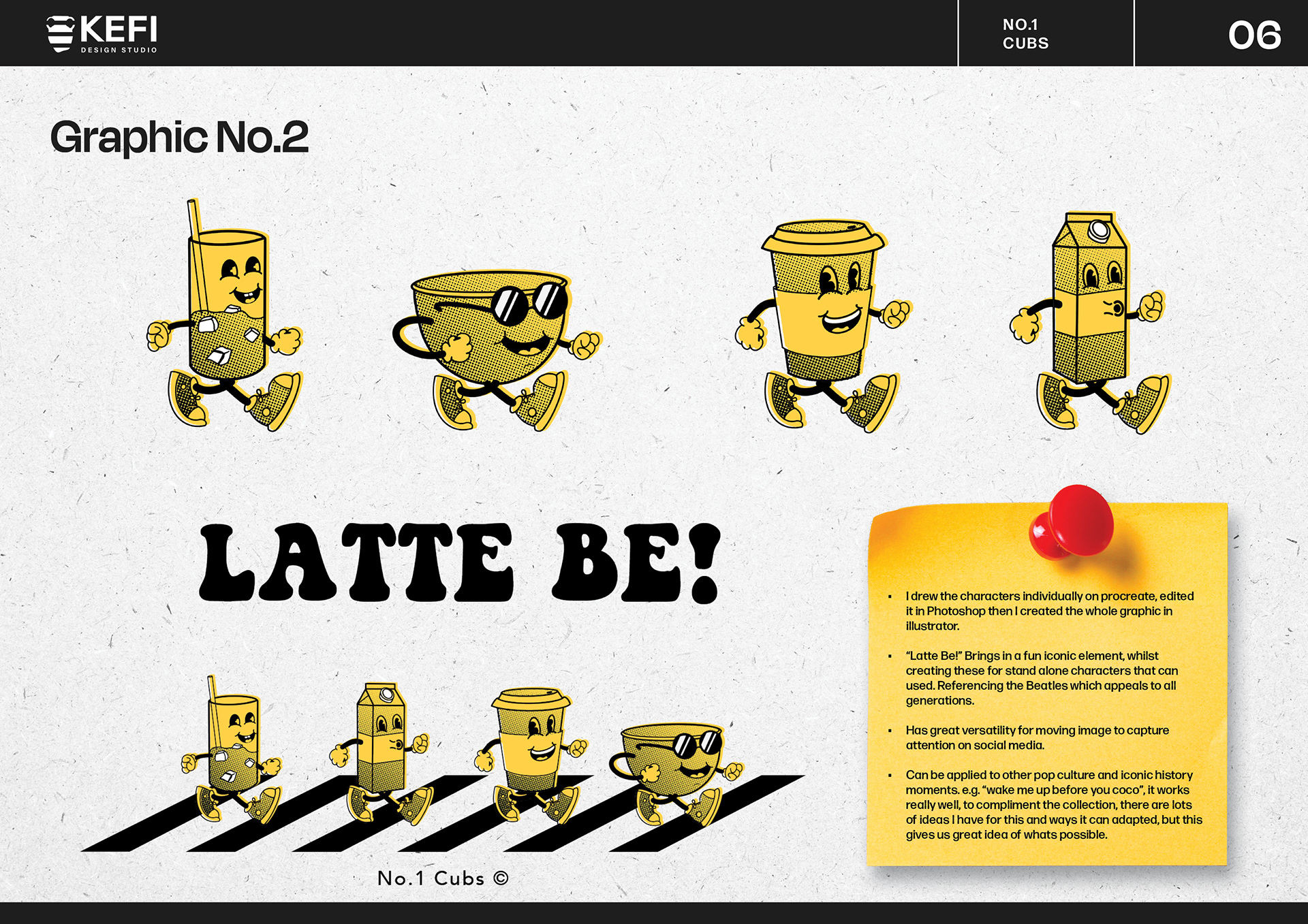Click the small teacup on crosswalk

point(676,775)
